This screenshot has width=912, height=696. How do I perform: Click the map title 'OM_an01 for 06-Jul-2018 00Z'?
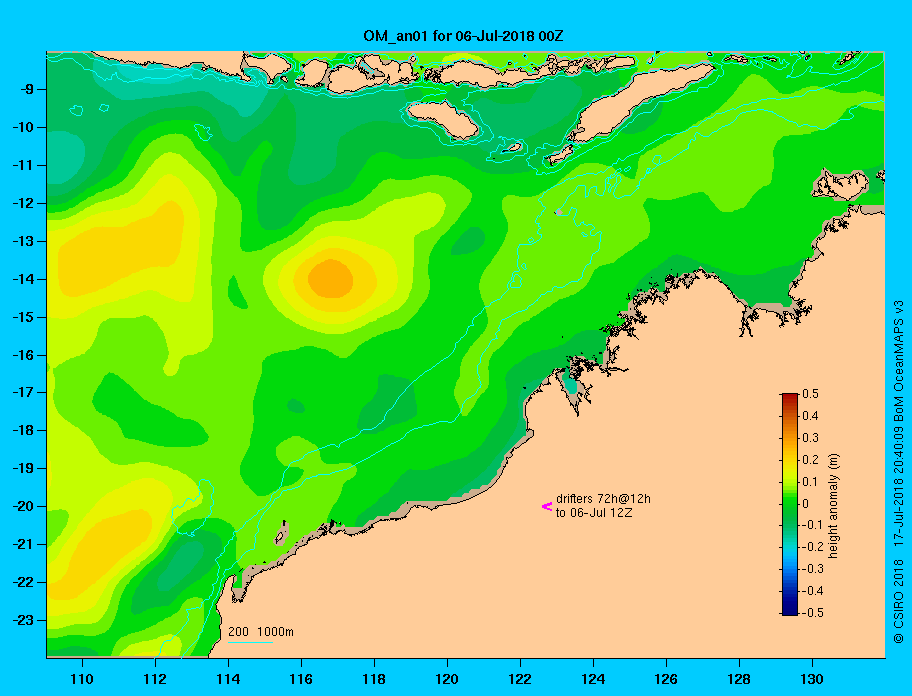coord(463,36)
